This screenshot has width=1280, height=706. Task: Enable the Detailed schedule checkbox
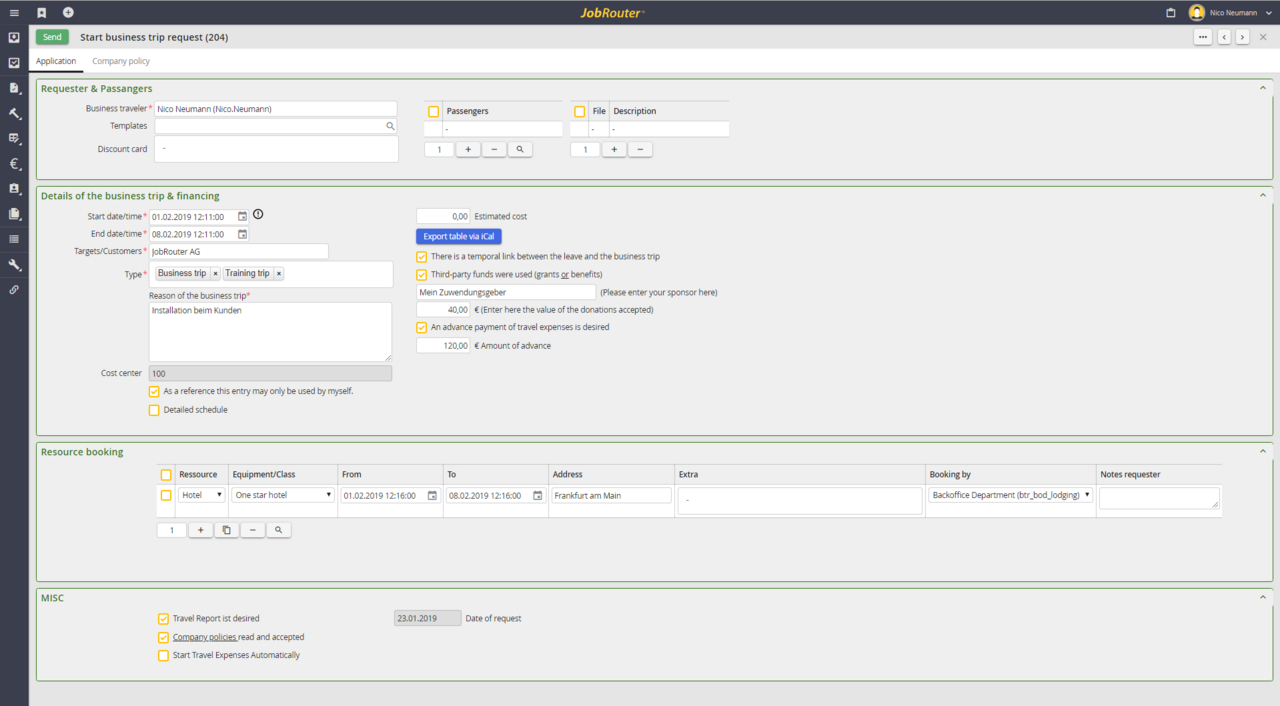point(154,410)
